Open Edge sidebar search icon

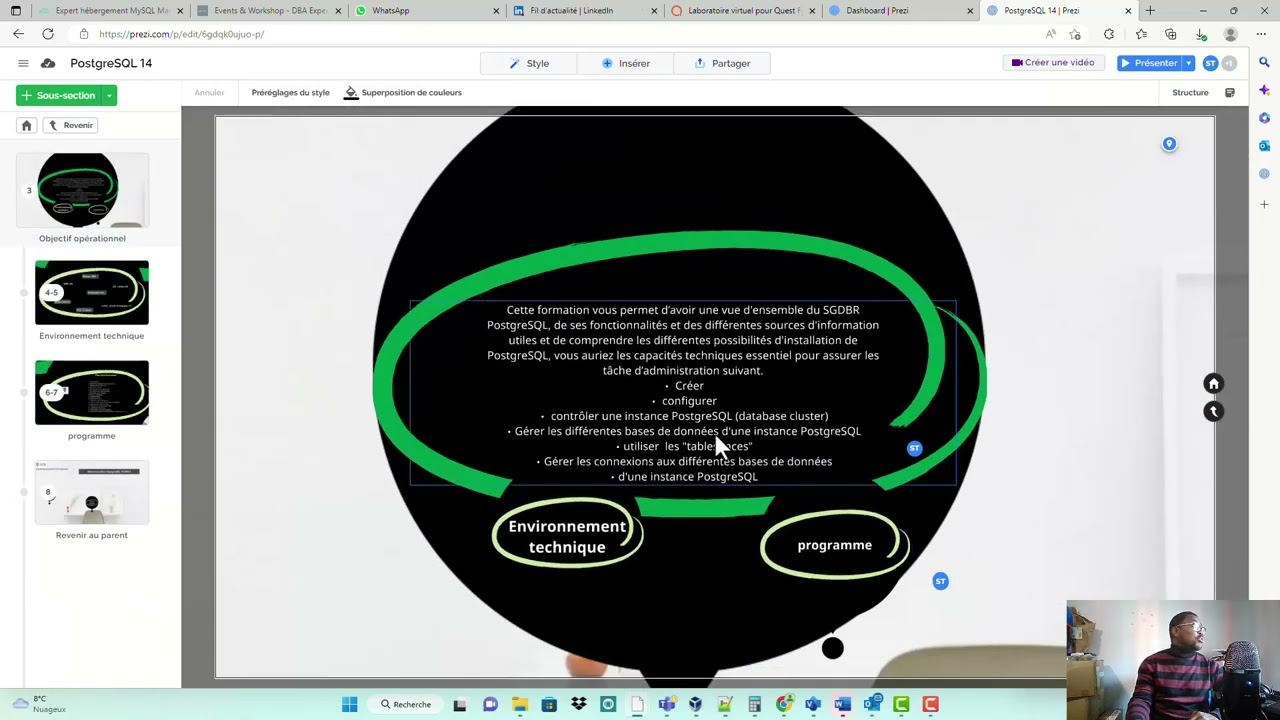(1264, 62)
